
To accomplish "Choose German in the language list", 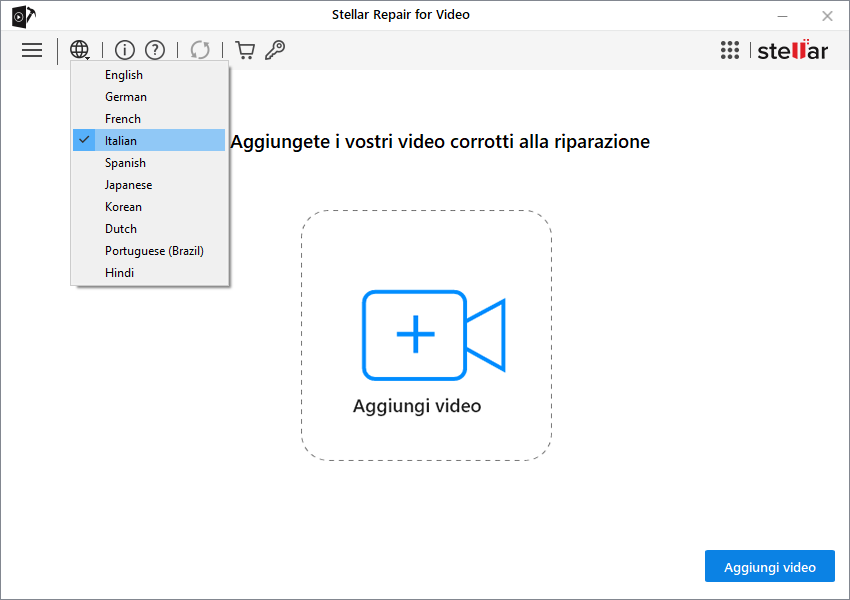I will click(x=149, y=96).
